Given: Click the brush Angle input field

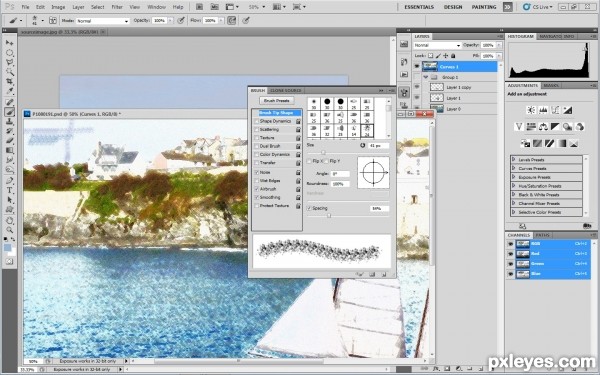Looking at the screenshot, I should [x=340, y=174].
